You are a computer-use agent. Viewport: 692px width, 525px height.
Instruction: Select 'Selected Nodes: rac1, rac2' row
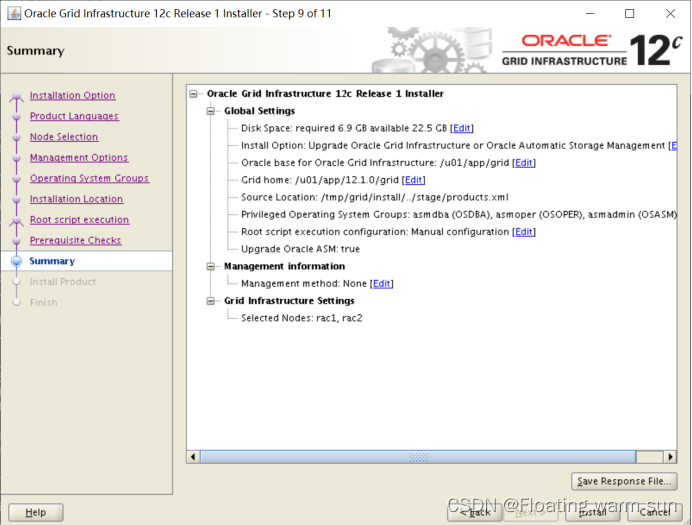[x=301, y=318]
